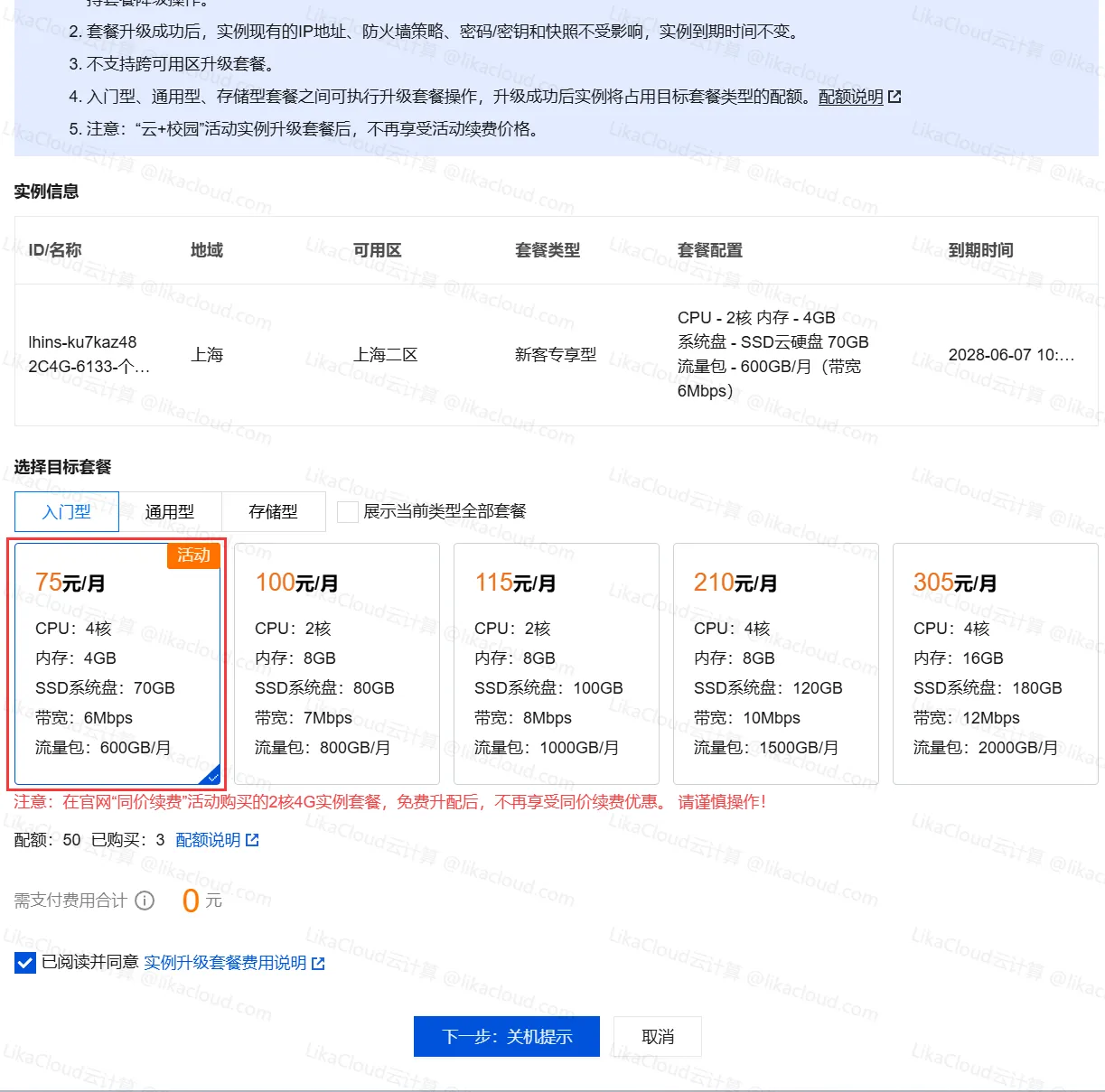This screenshot has height=1092, width=1105.
Task: Click the info icon beside 需支付费用合计
Action: (145, 901)
